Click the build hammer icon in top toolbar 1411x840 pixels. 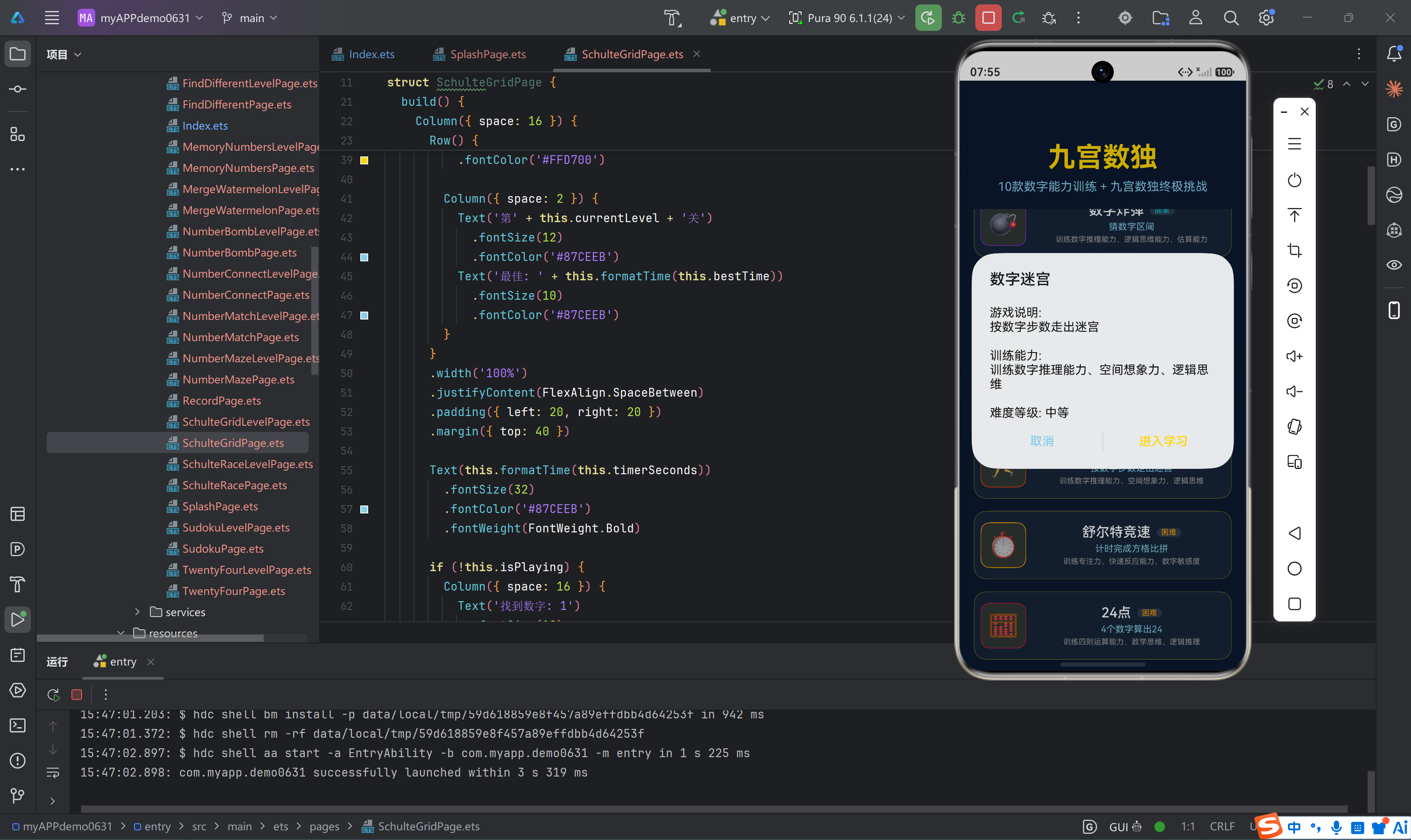pyautogui.click(x=673, y=18)
